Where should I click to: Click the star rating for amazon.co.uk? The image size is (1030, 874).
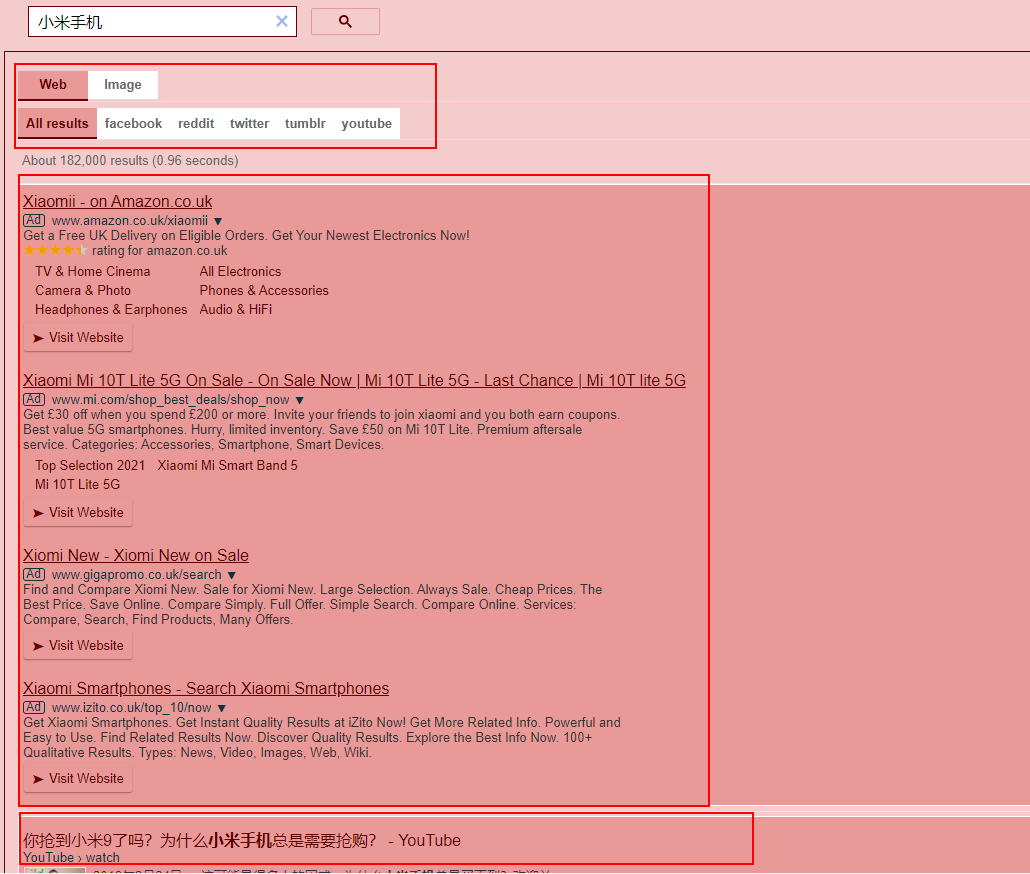pos(55,250)
